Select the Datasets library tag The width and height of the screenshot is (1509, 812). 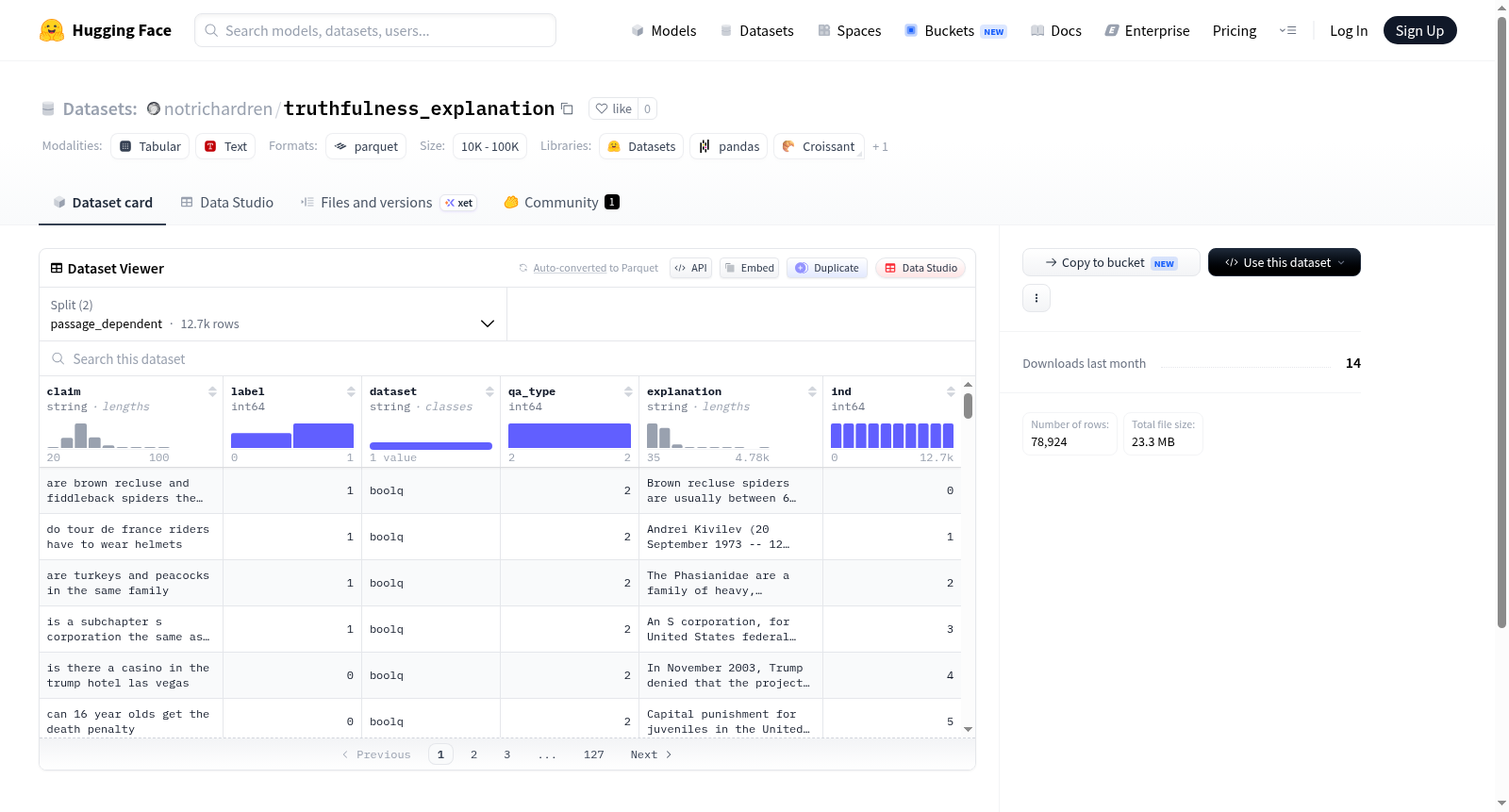pyautogui.click(x=641, y=146)
